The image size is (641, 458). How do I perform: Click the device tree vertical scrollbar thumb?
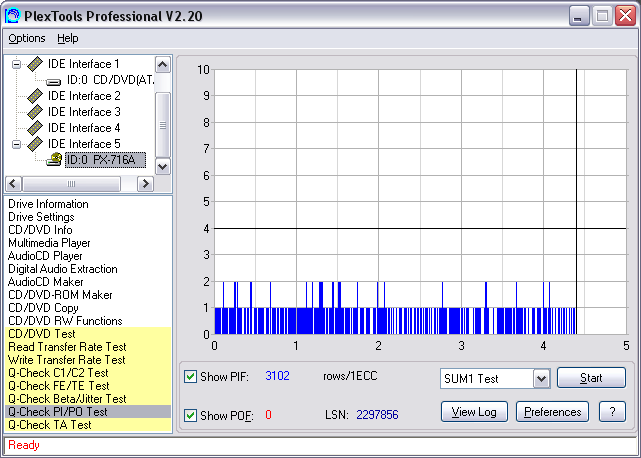pyautogui.click(x=163, y=125)
